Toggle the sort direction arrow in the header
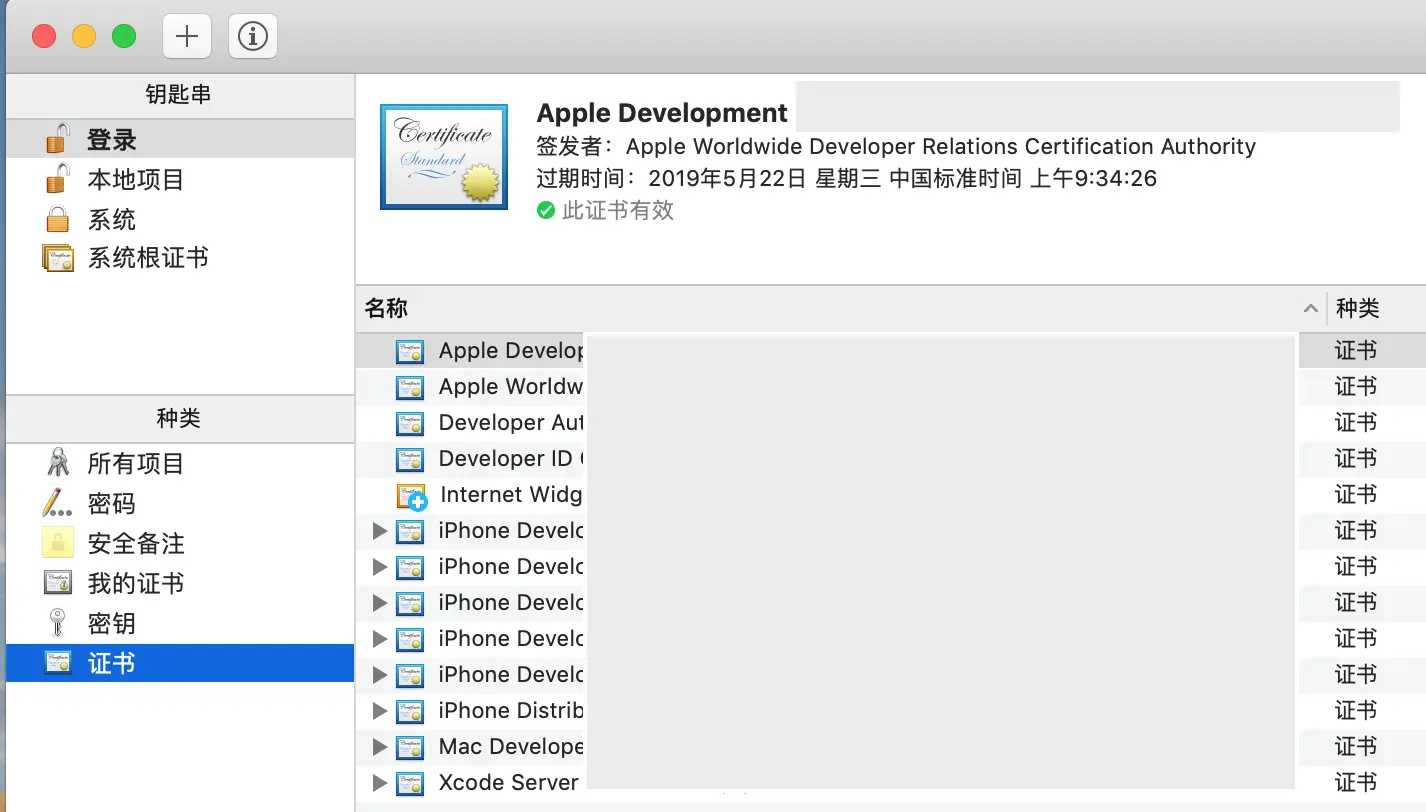 (x=1310, y=308)
